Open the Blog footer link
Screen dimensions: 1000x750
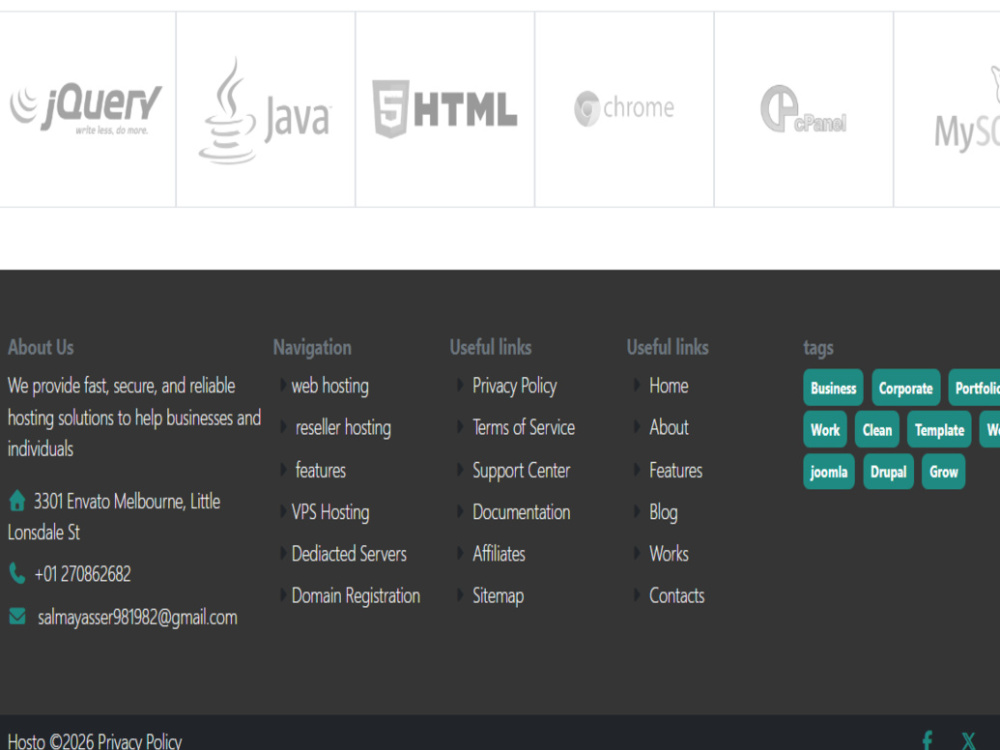click(x=663, y=512)
